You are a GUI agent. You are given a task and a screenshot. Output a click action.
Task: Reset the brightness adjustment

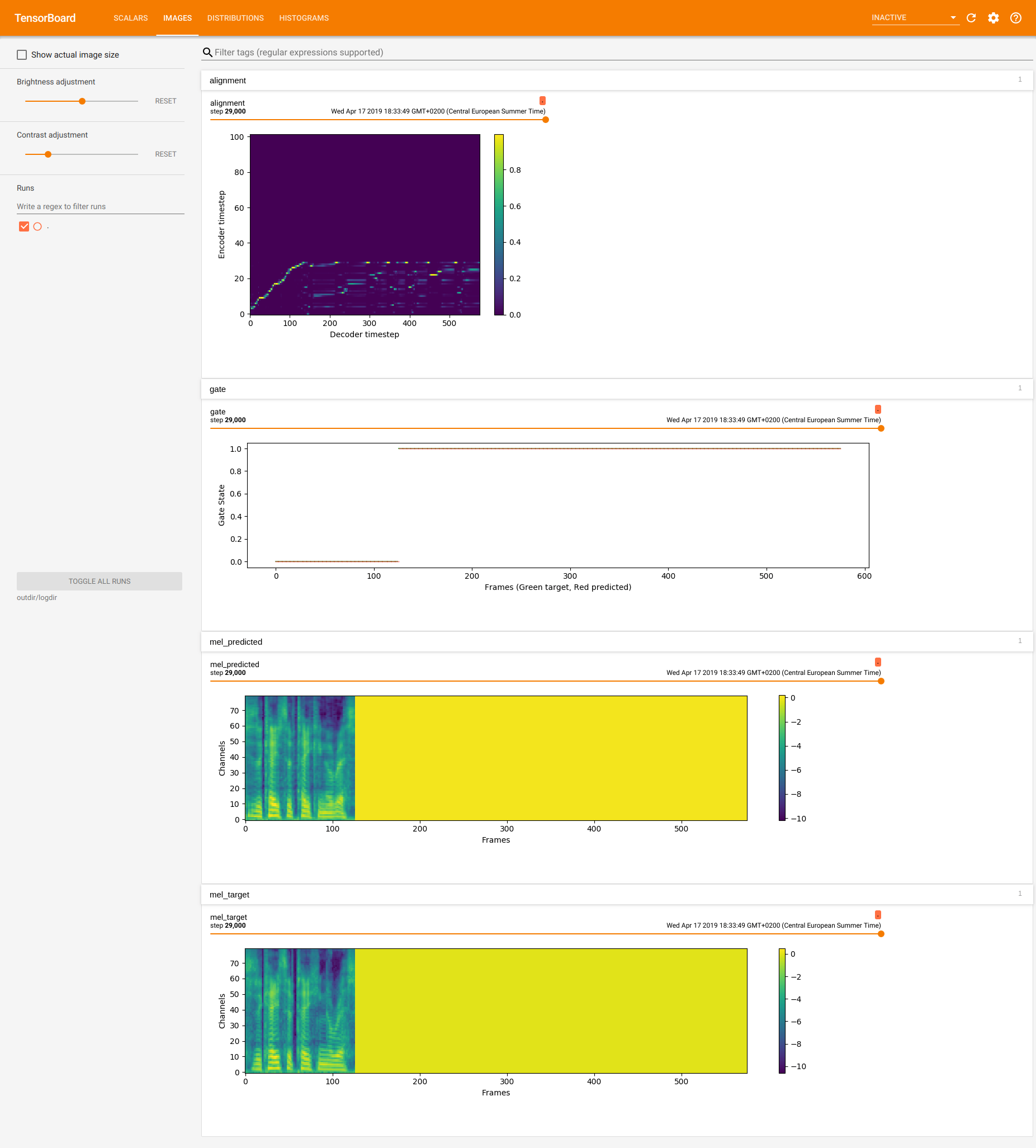165,101
